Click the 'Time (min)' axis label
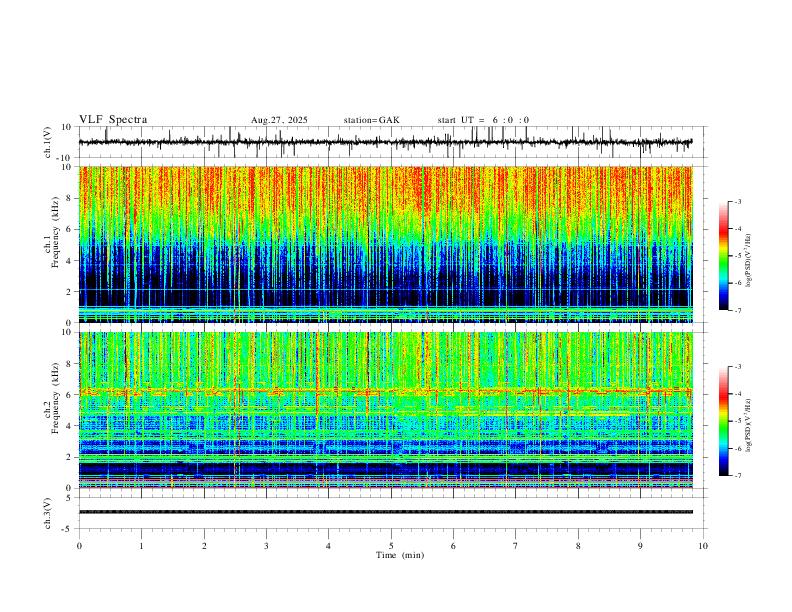792x612 pixels. point(400,555)
